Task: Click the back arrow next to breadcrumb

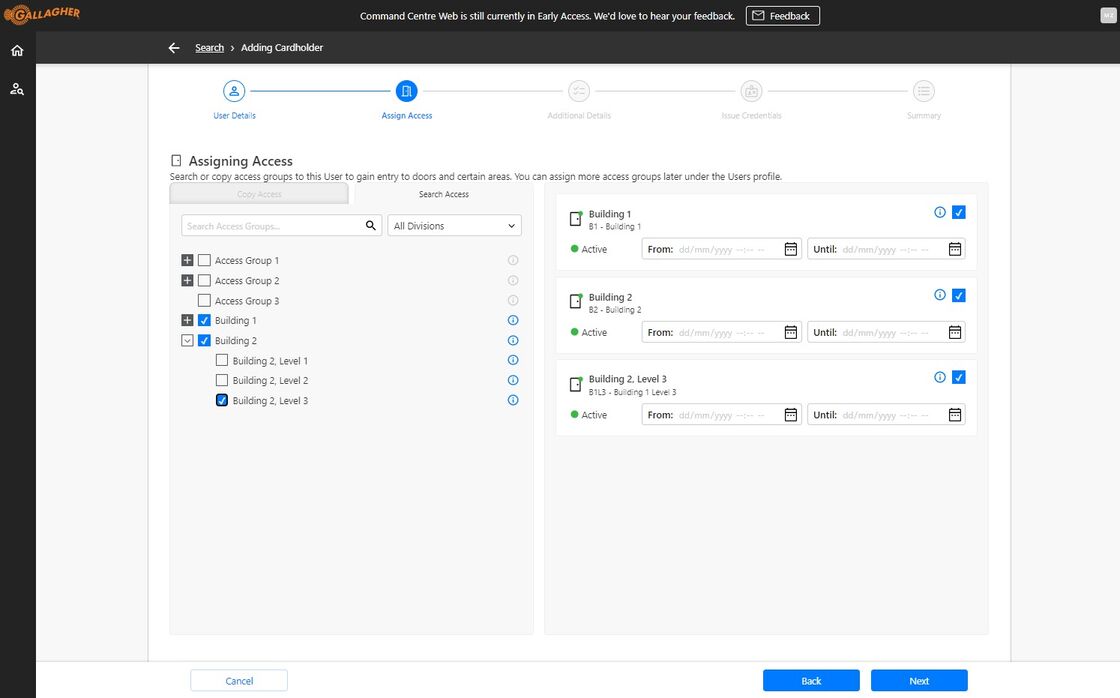Action: pos(173,47)
